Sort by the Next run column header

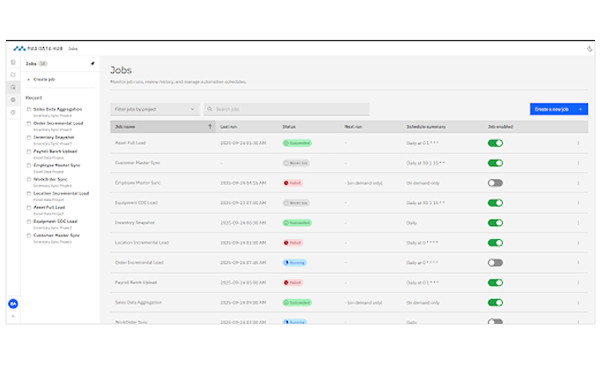[353, 127]
